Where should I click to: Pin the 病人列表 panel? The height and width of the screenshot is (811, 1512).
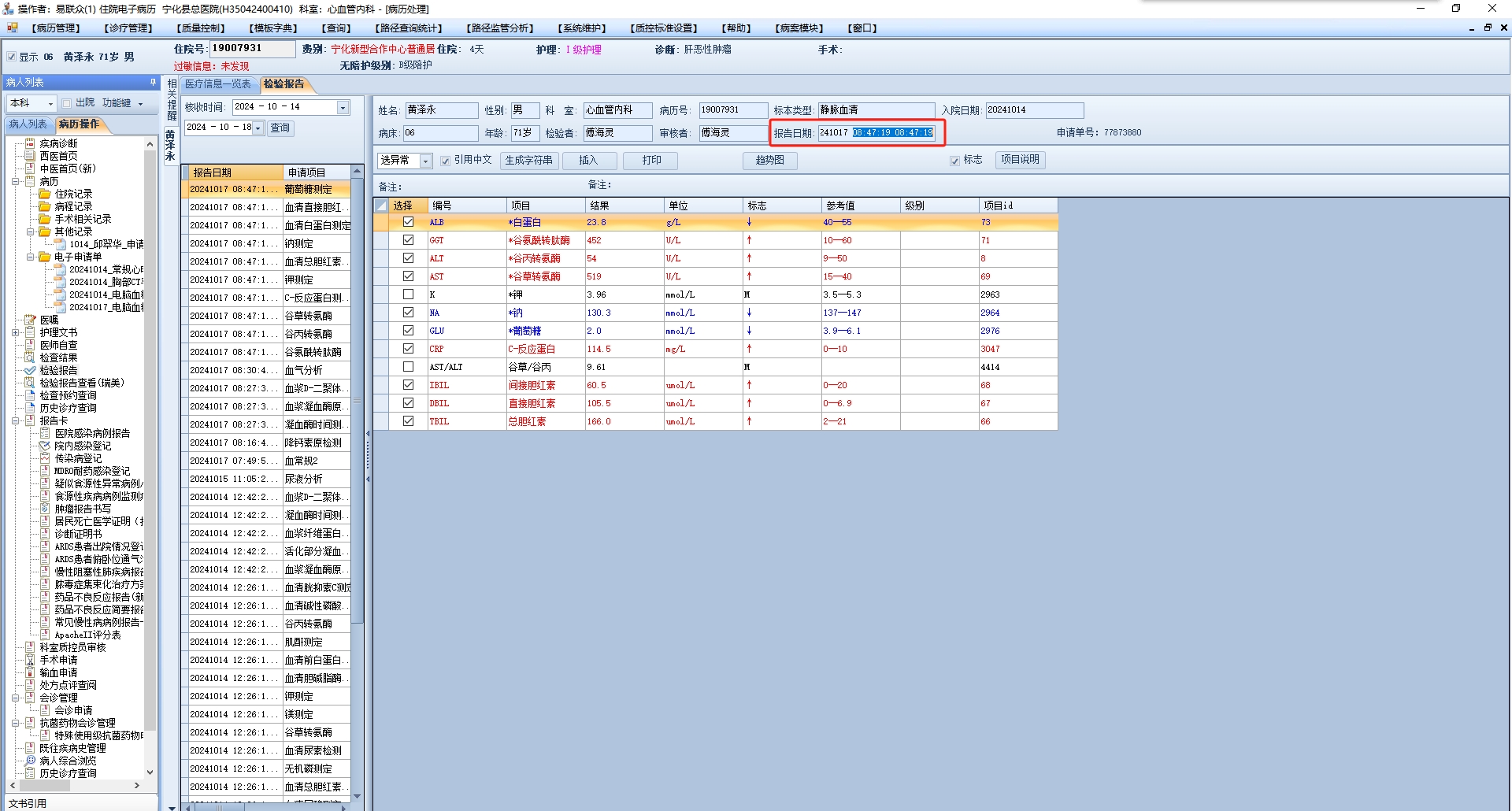[x=153, y=82]
